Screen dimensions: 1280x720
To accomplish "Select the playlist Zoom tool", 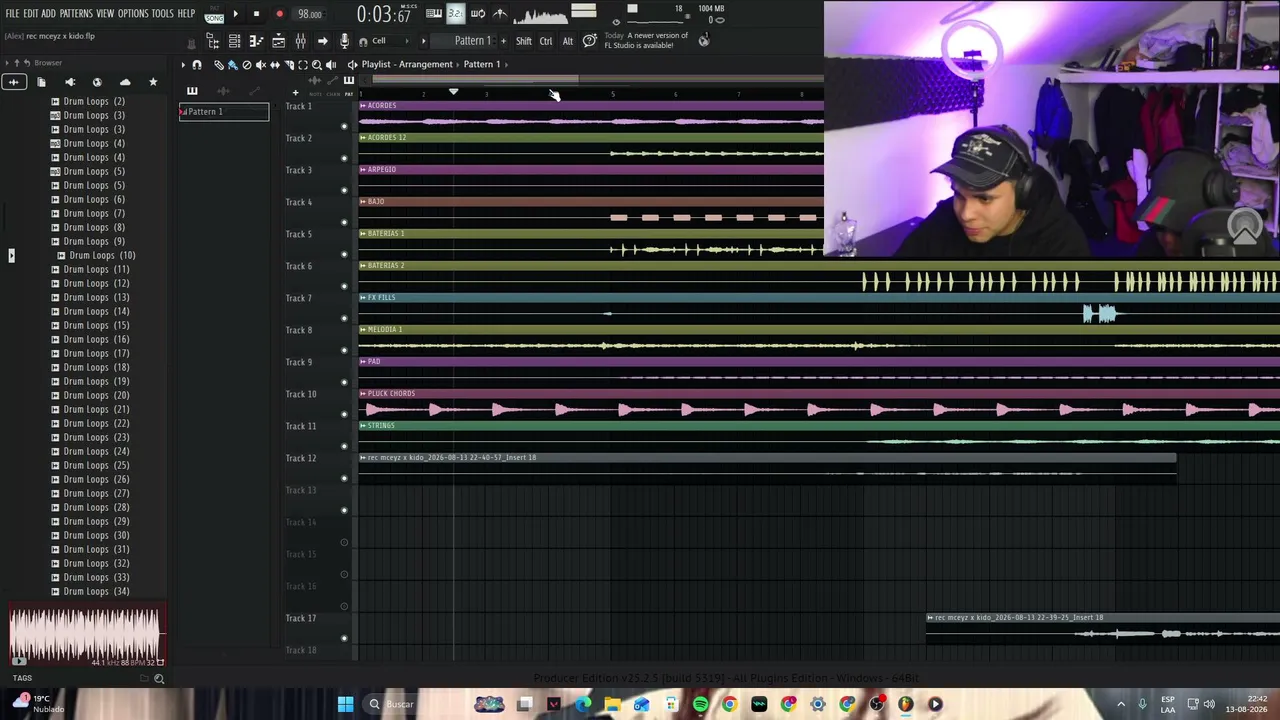I will [317, 65].
